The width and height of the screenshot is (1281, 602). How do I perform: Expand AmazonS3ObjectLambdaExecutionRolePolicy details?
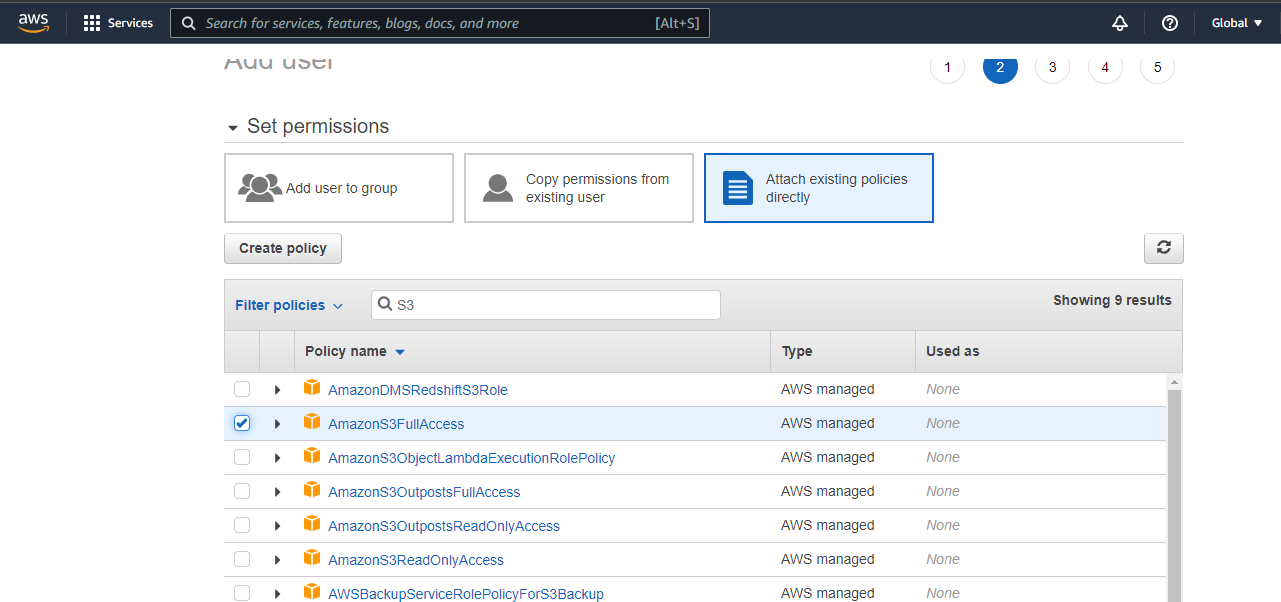click(277, 458)
